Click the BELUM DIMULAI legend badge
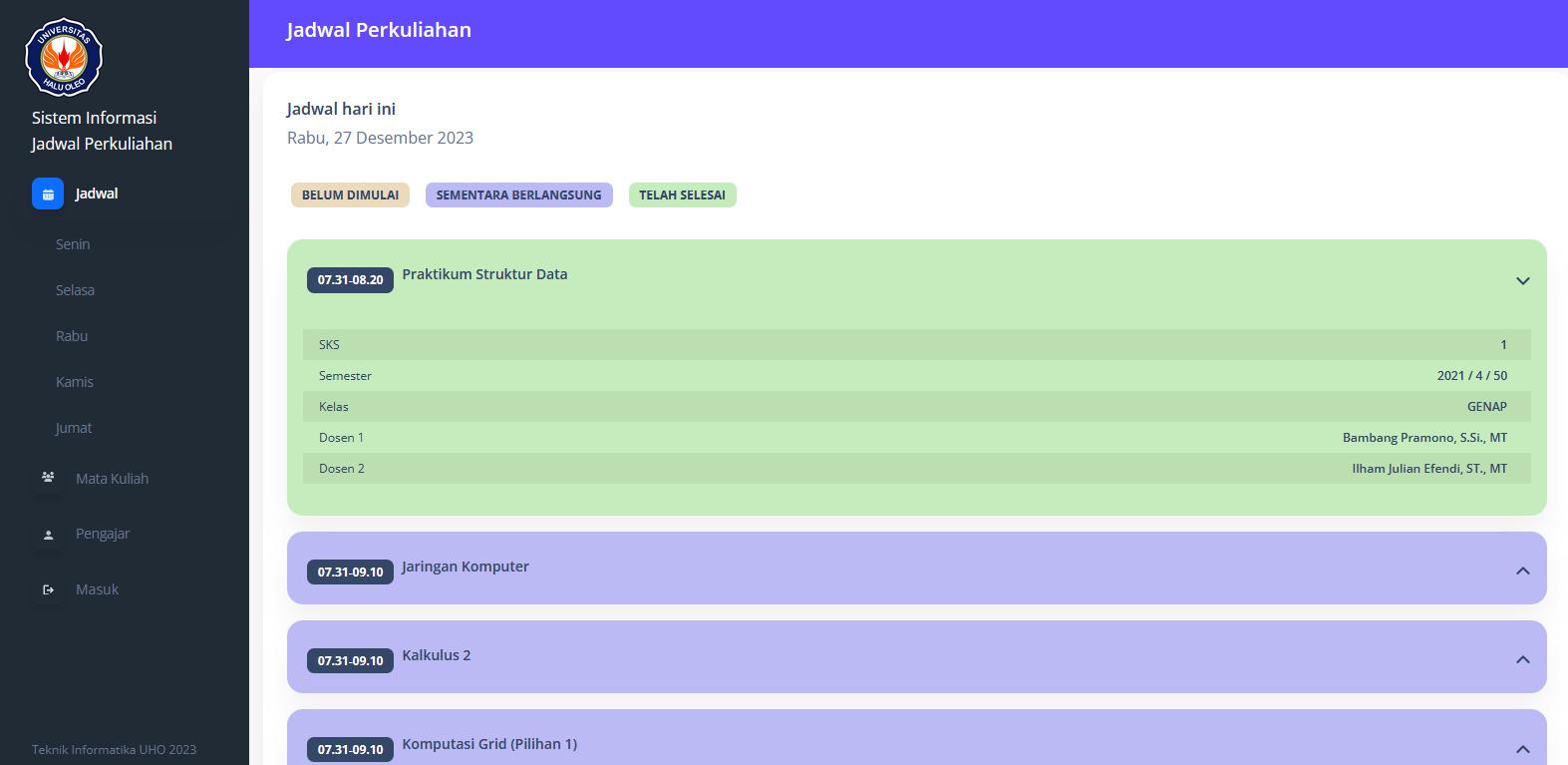The width and height of the screenshot is (1568, 765). point(350,194)
